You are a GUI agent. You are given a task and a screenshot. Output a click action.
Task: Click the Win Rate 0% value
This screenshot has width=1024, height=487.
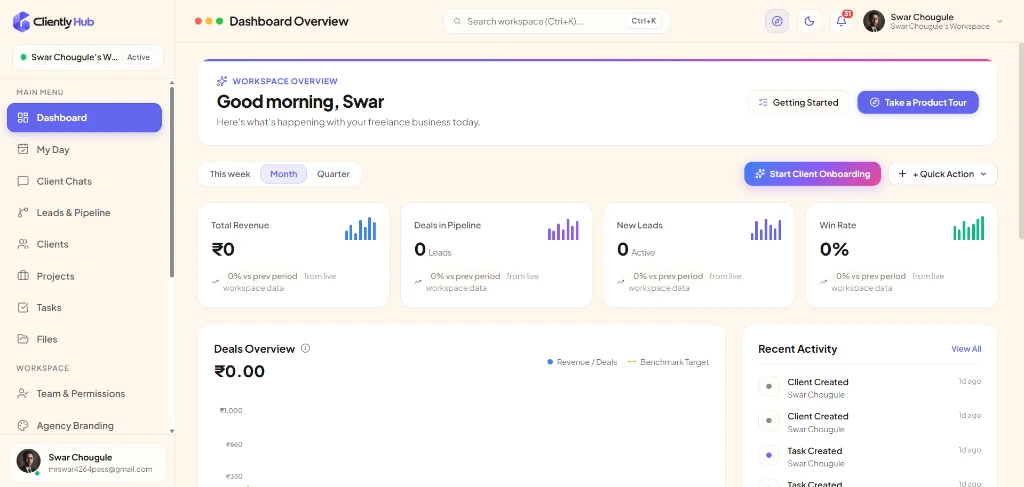[x=834, y=249]
